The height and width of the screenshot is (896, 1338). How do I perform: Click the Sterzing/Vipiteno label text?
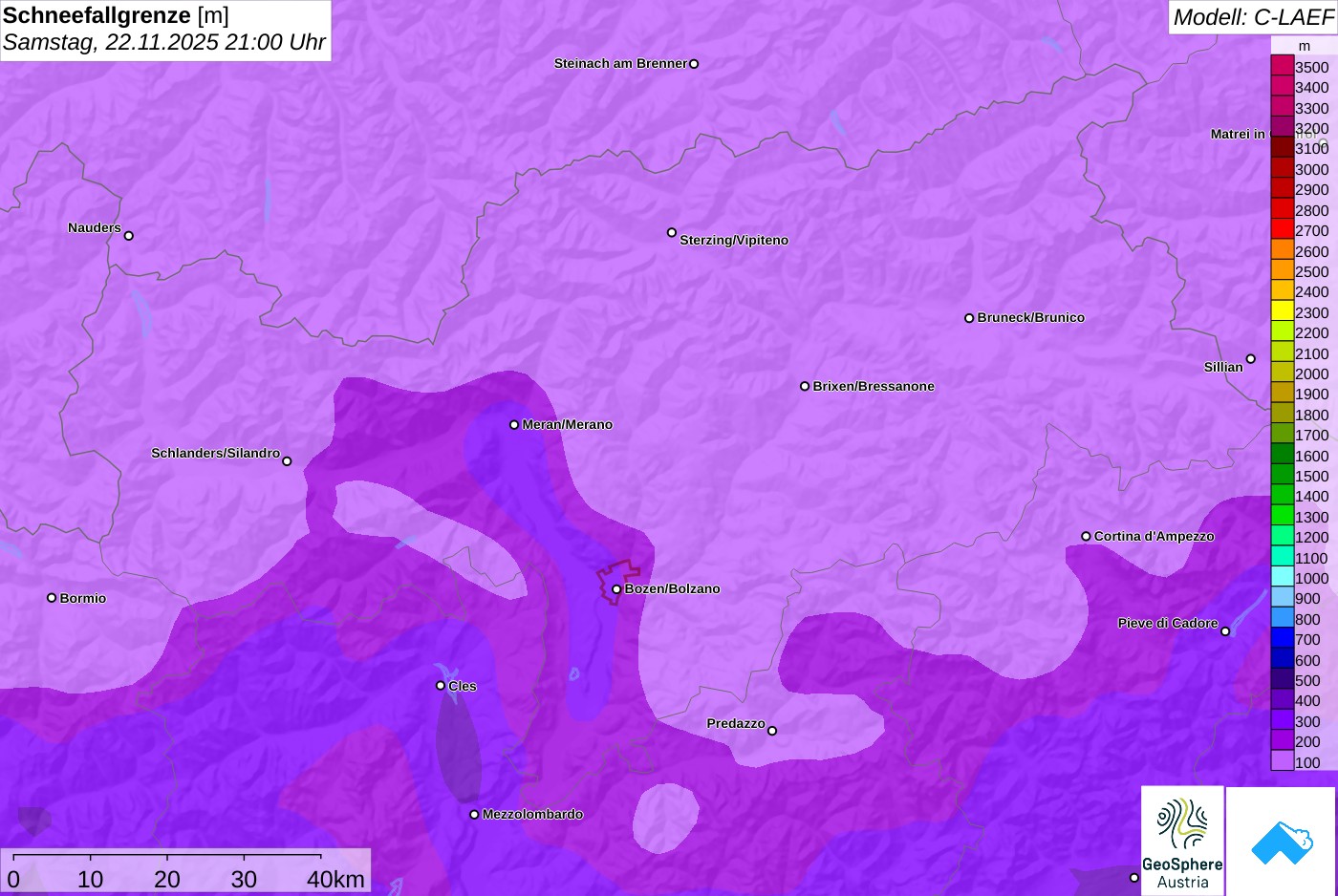(x=734, y=240)
